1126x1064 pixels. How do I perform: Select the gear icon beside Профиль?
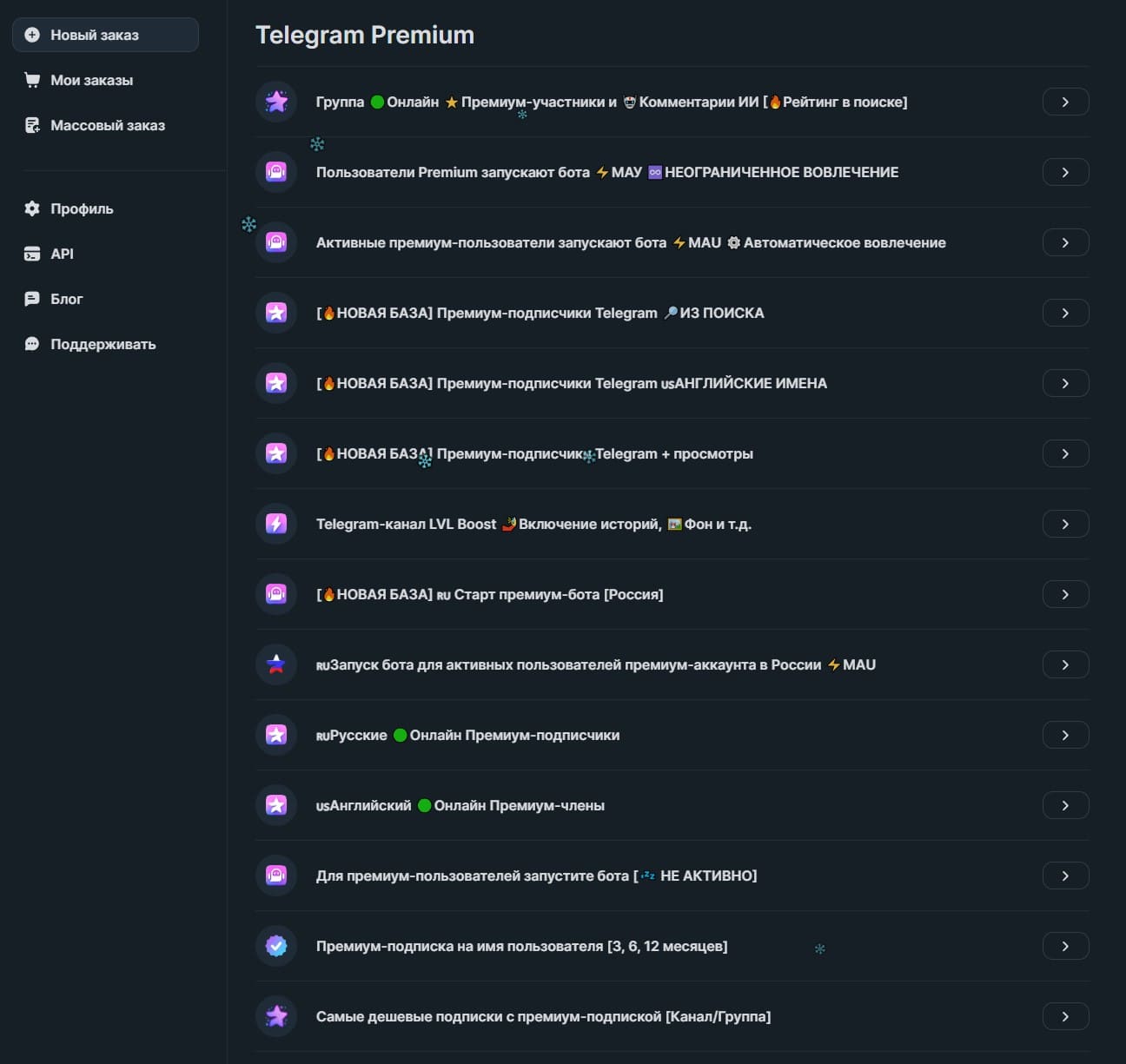tap(32, 208)
